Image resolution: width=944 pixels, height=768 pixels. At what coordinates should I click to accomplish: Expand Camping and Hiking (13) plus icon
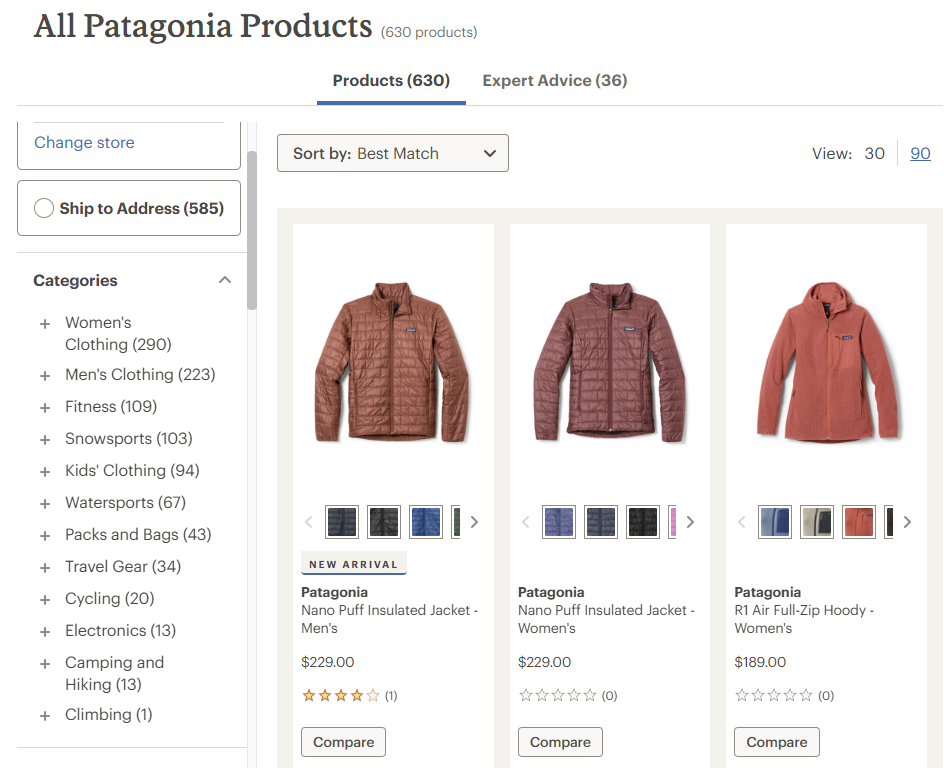coord(45,664)
